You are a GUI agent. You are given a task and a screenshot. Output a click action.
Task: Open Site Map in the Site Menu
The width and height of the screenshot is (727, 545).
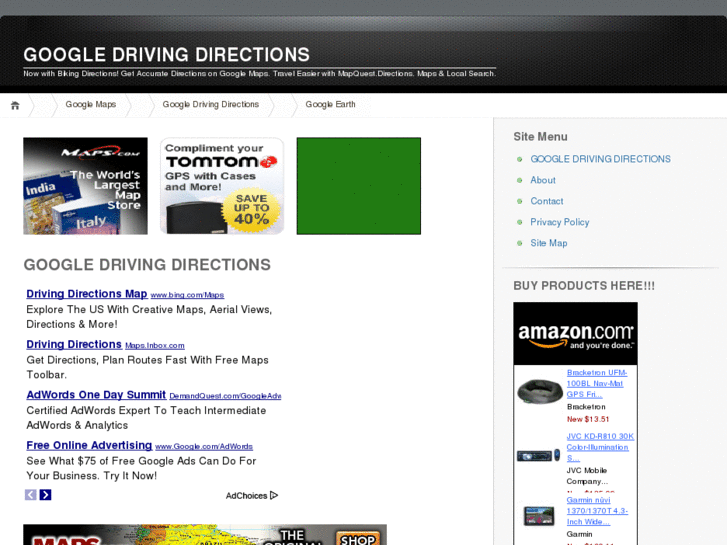(548, 243)
